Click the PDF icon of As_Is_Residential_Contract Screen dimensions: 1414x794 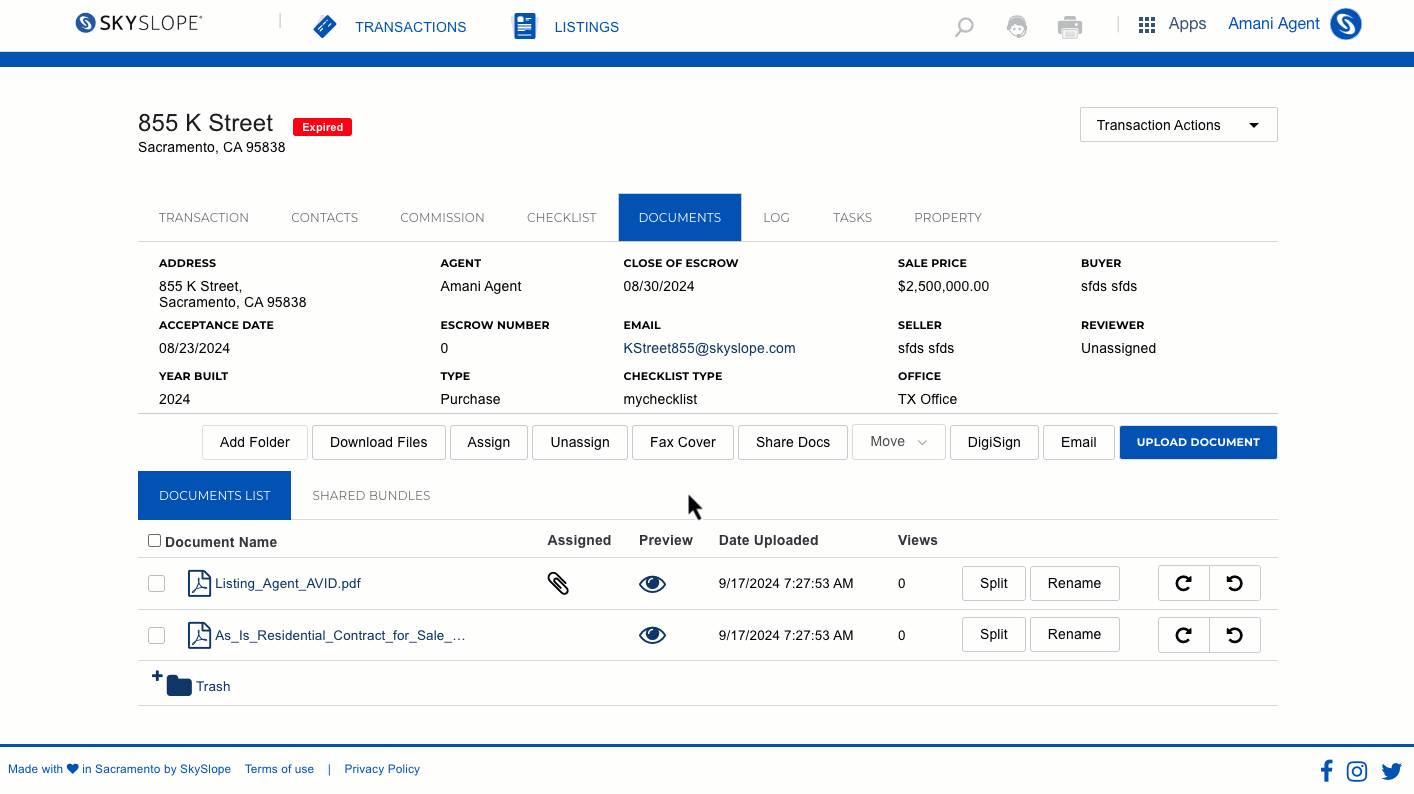(x=199, y=635)
